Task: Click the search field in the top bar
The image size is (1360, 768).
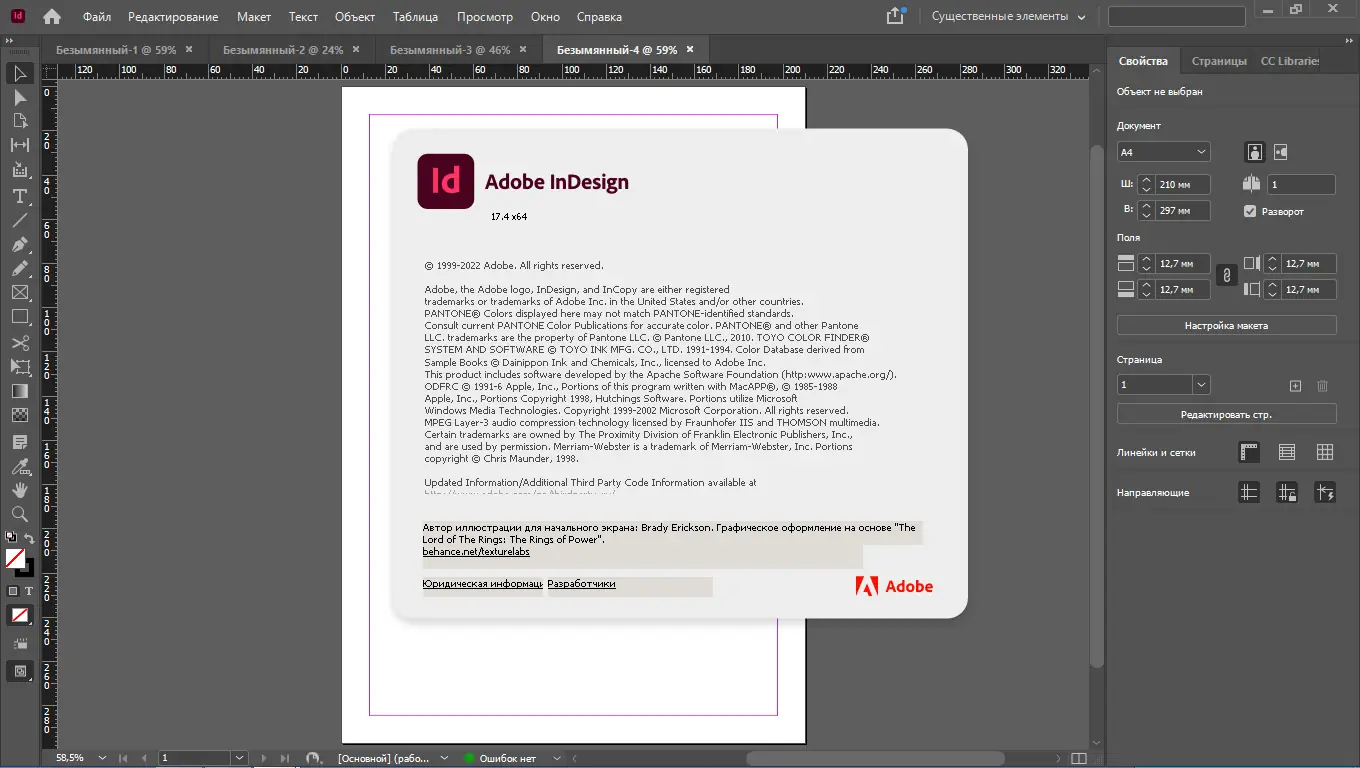Action: (x=1177, y=17)
